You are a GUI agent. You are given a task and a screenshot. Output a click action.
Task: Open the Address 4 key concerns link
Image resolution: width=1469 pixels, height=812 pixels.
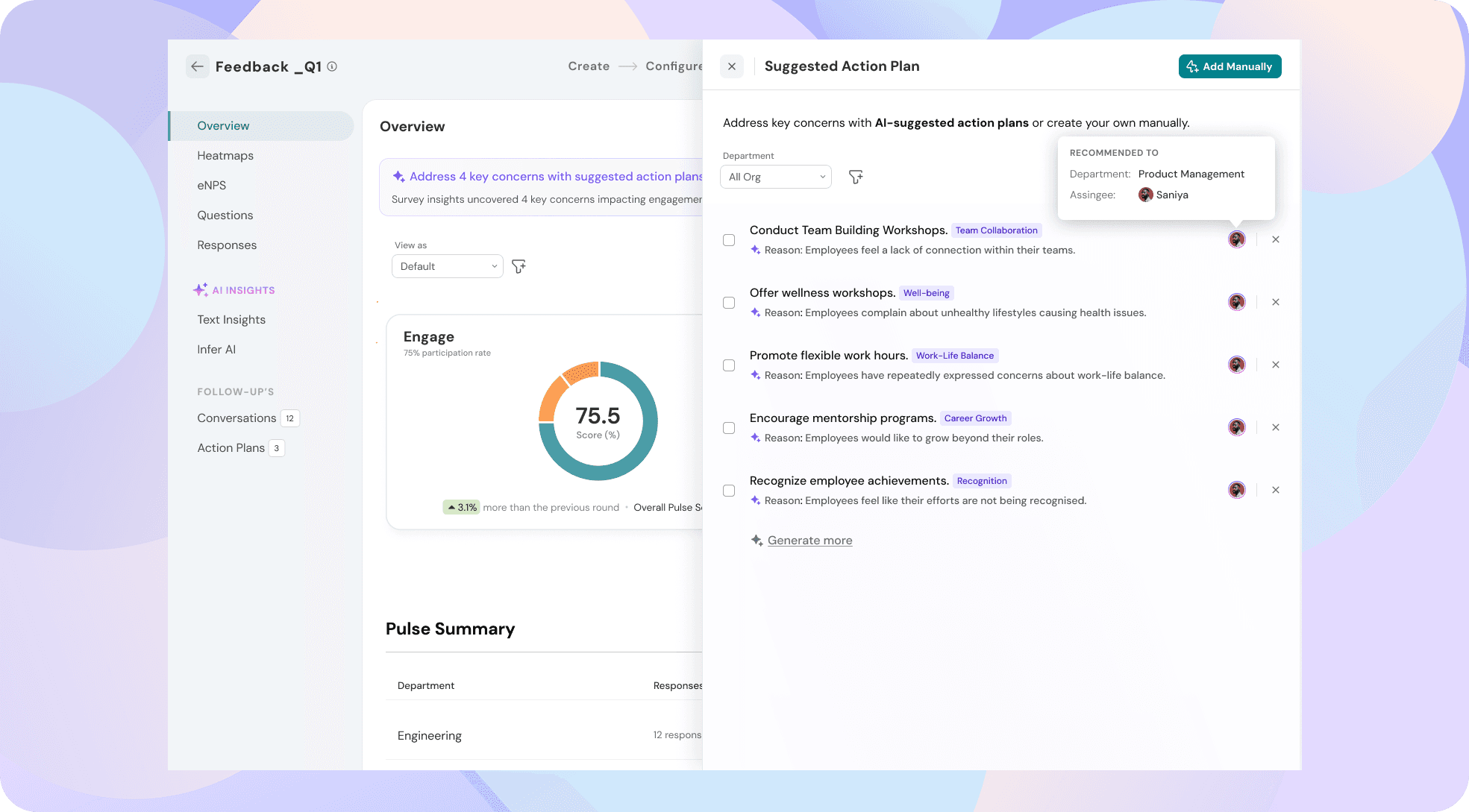click(x=556, y=177)
